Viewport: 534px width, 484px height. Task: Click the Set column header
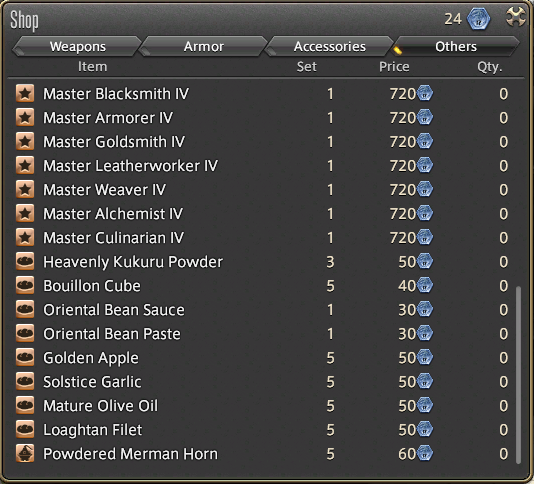pyautogui.click(x=307, y=66)
